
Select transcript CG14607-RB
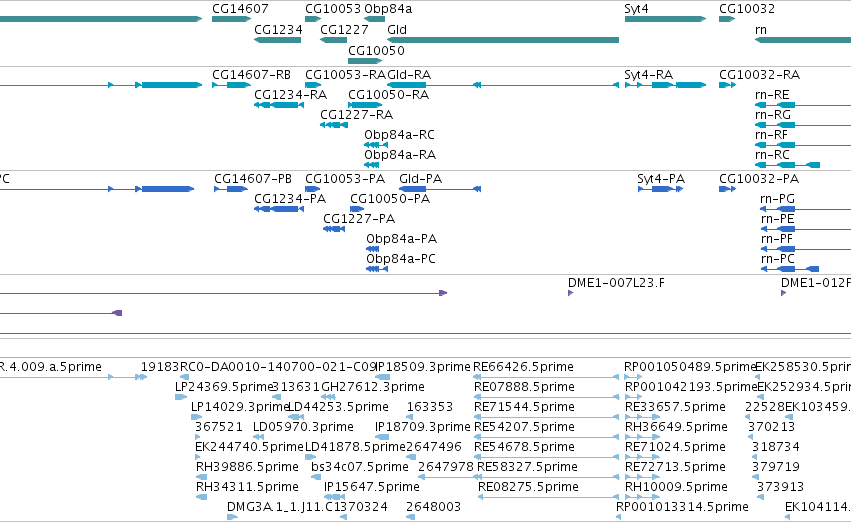click(251, 75)
